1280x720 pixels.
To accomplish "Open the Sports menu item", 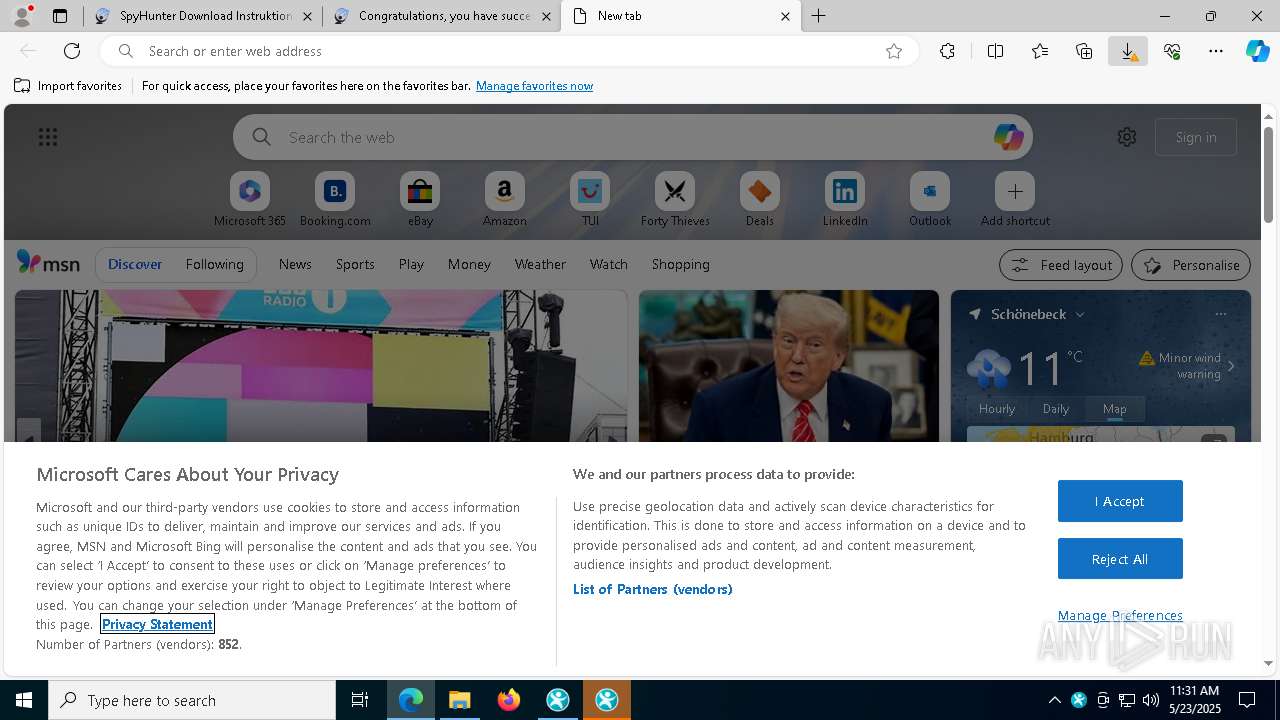I will pos(355,264).
